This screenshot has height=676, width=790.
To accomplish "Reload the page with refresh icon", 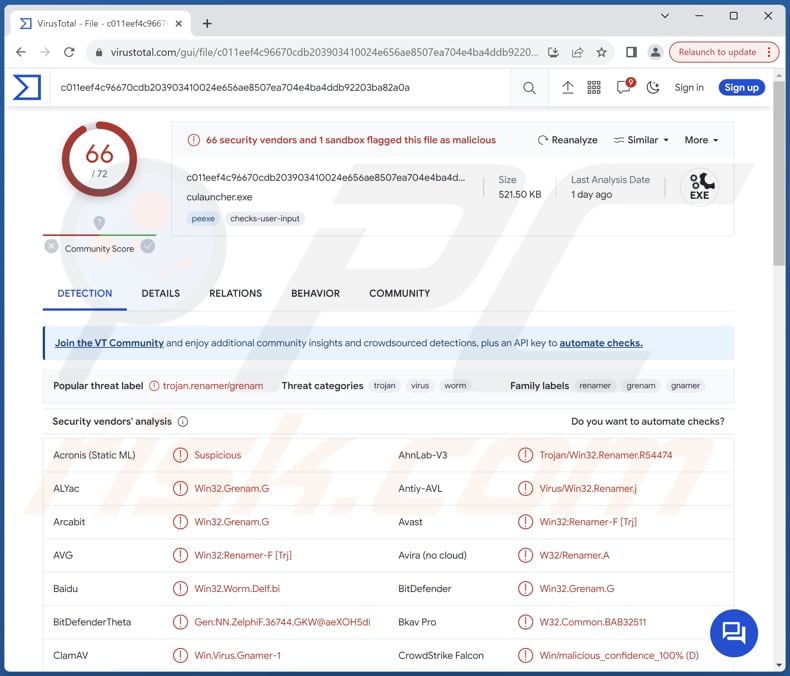I will [69, 52].
